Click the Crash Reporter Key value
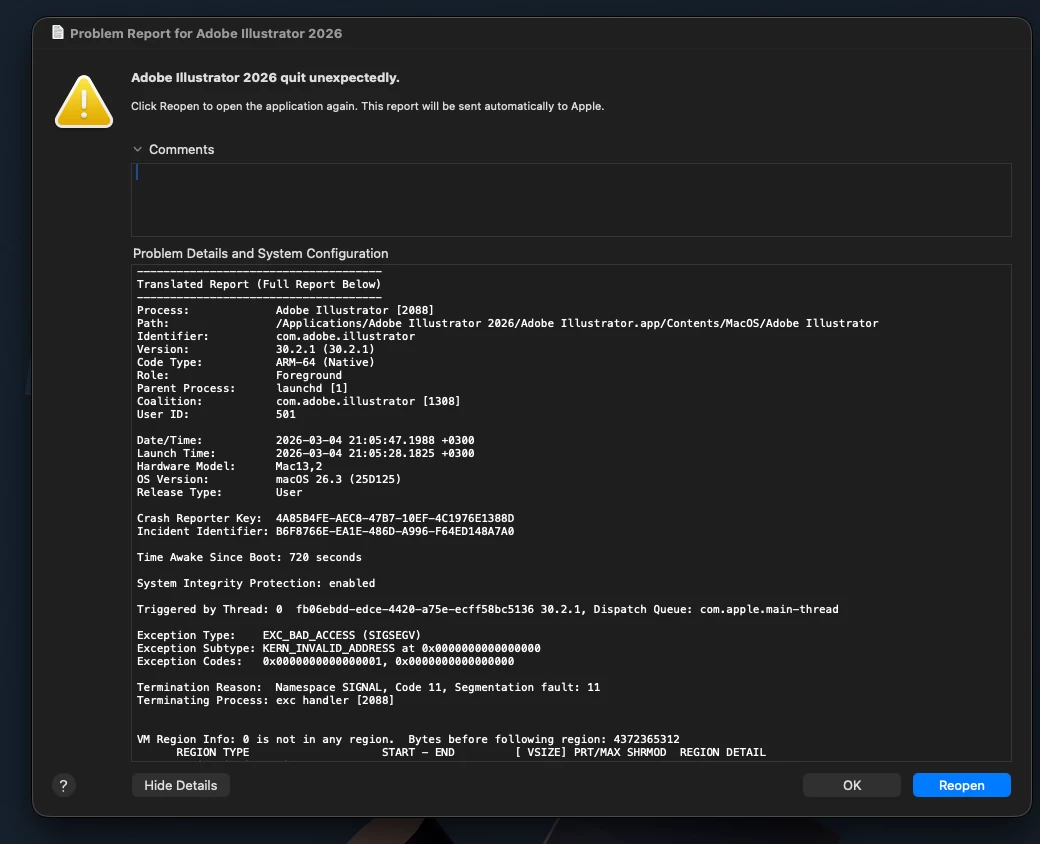 [x=395, y=518]
